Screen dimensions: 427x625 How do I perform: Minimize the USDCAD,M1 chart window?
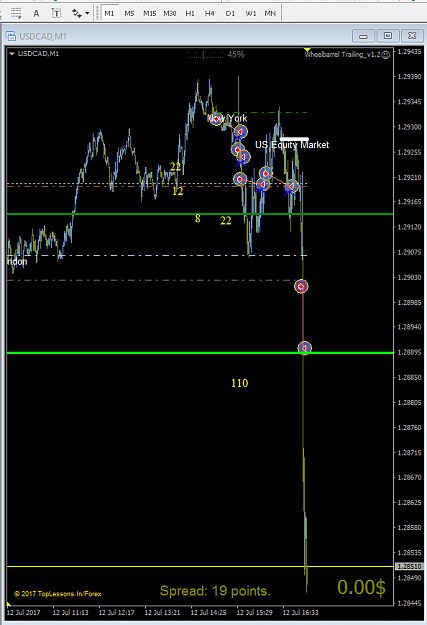pos(363,36)
